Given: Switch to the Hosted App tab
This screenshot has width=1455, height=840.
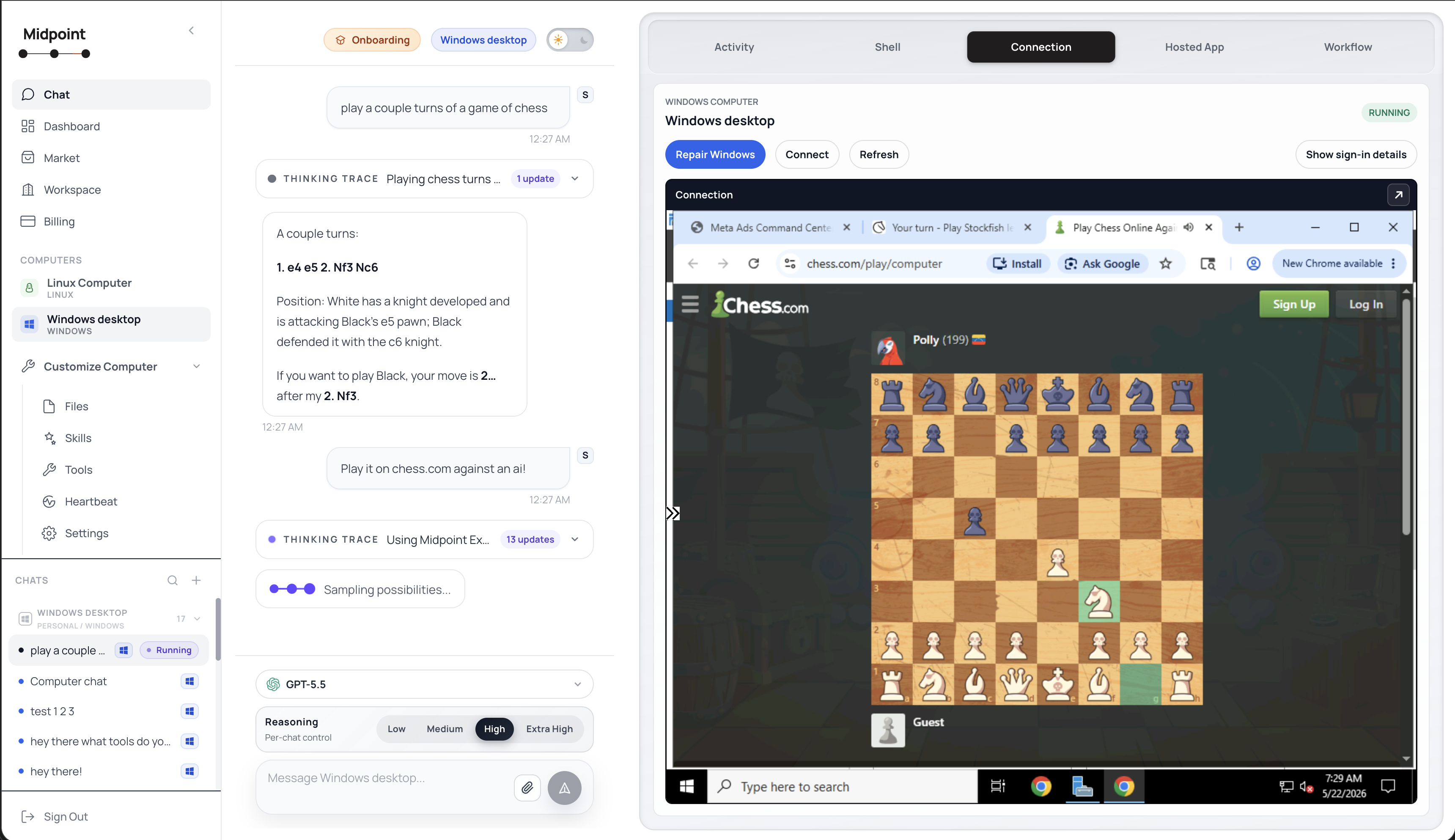Looking at the screenshot, I should [x=1194, y=47].
